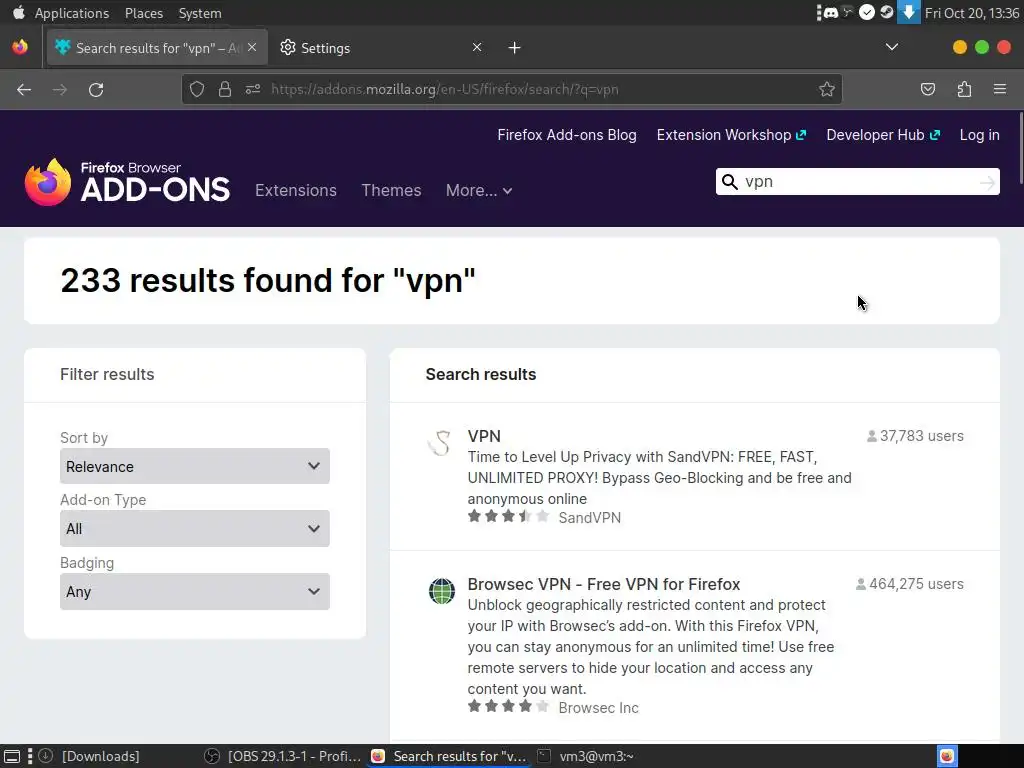The height and width of the screenshot is (768, 1024).
Task: Click the Browsec Inc author name
Action: pos(598,708)
